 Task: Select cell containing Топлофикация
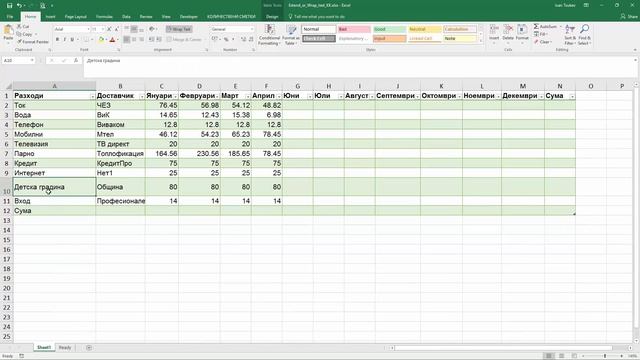tap(120, 153)
